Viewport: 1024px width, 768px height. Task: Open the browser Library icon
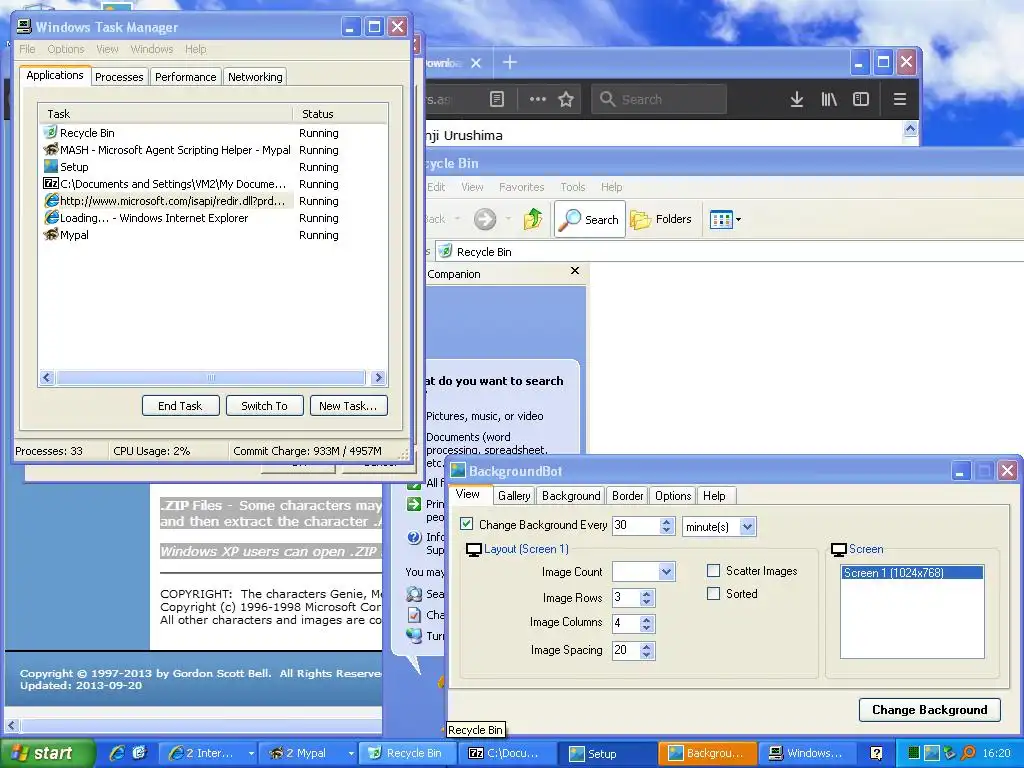(829, 99)
